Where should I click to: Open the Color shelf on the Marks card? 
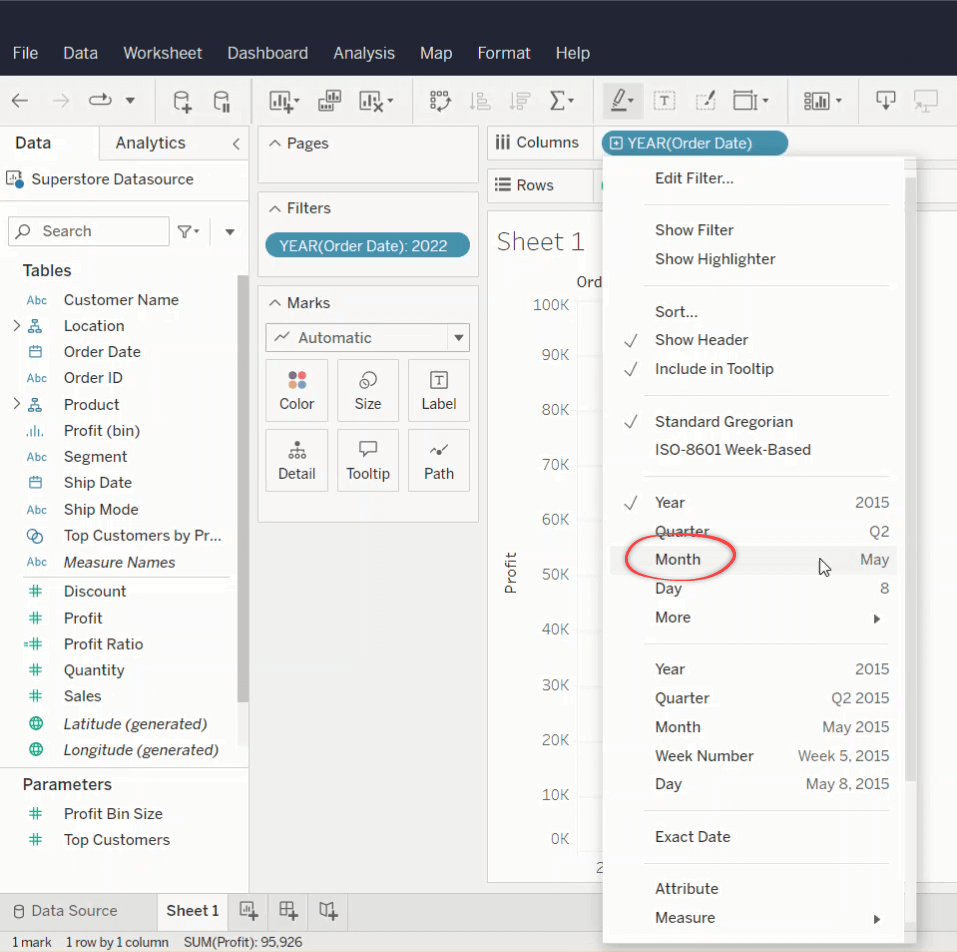coord(296,390)
